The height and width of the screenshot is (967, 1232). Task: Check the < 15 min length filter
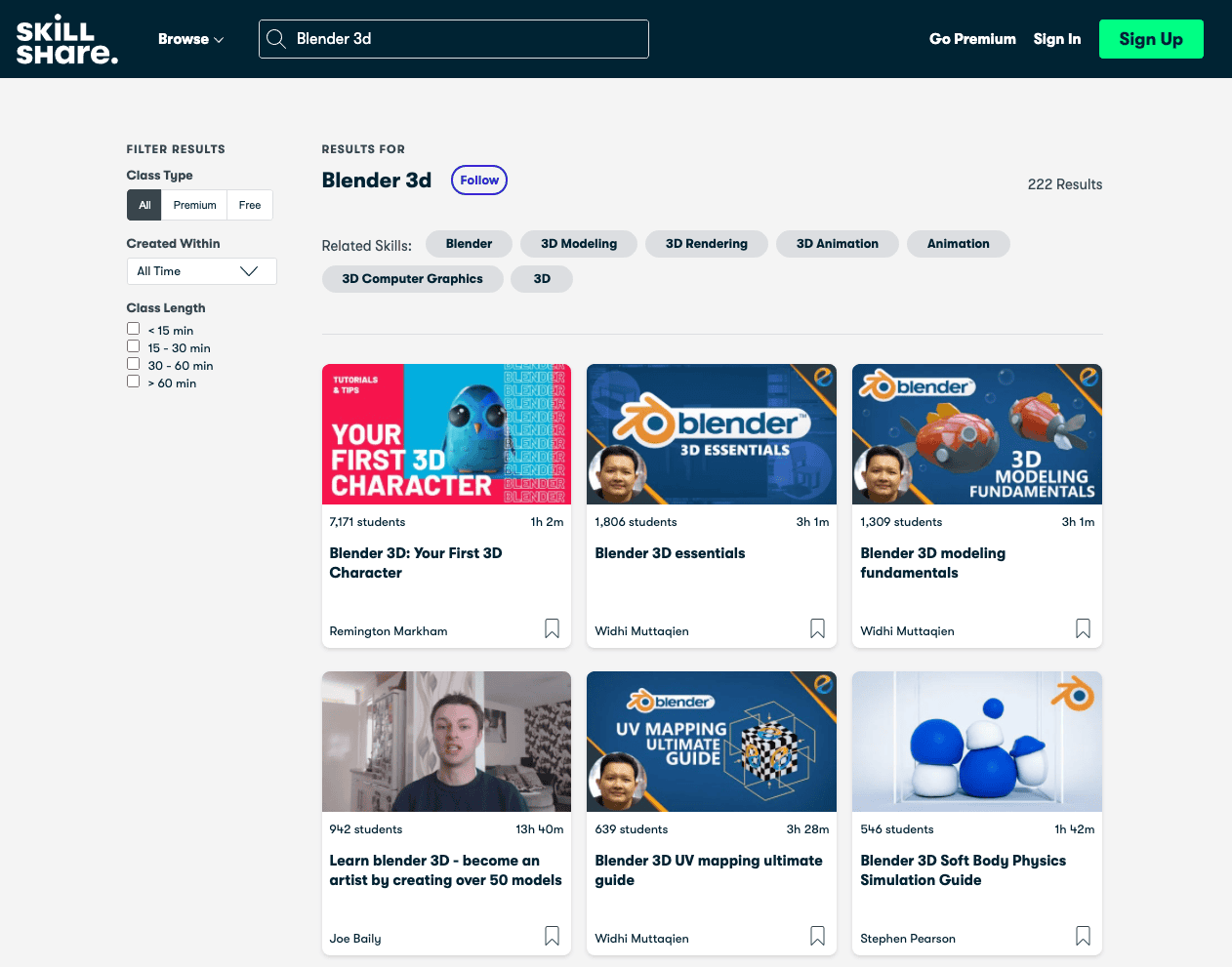134,329
